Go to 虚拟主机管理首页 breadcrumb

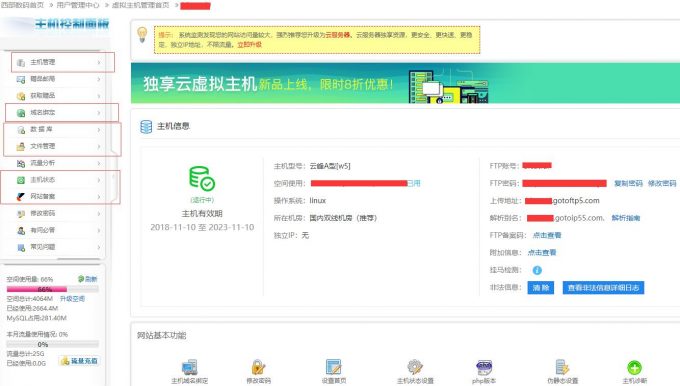coord(141,5)
